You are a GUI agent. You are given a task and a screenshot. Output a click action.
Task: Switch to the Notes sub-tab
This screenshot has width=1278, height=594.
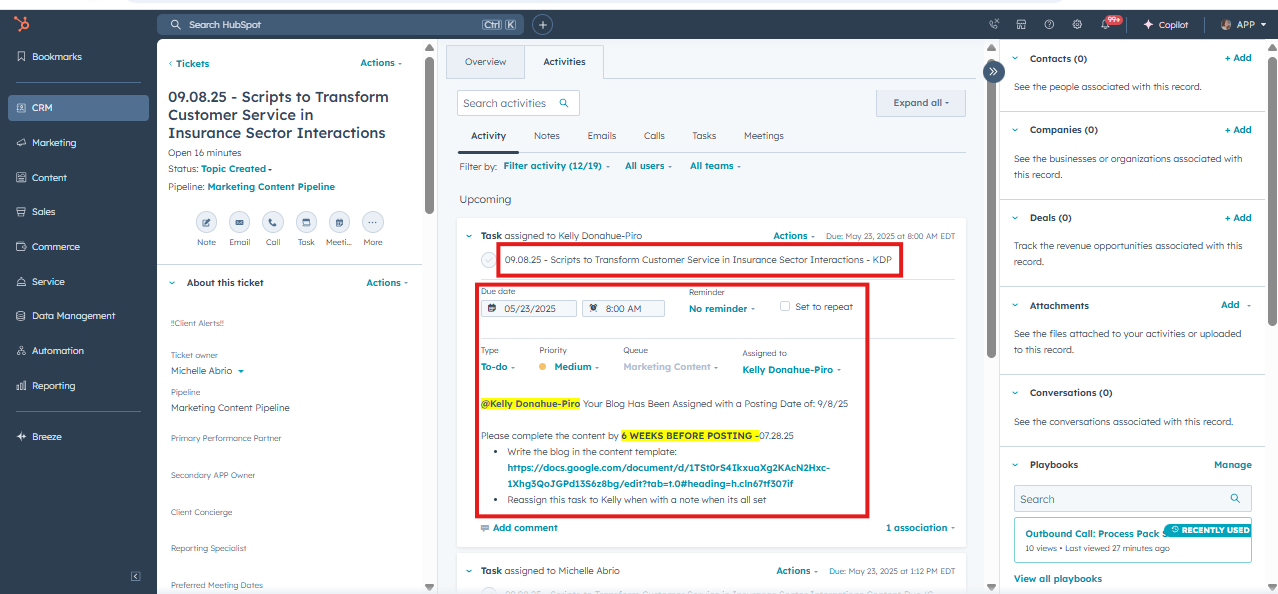pyautogui.click(x=547, y=136)
